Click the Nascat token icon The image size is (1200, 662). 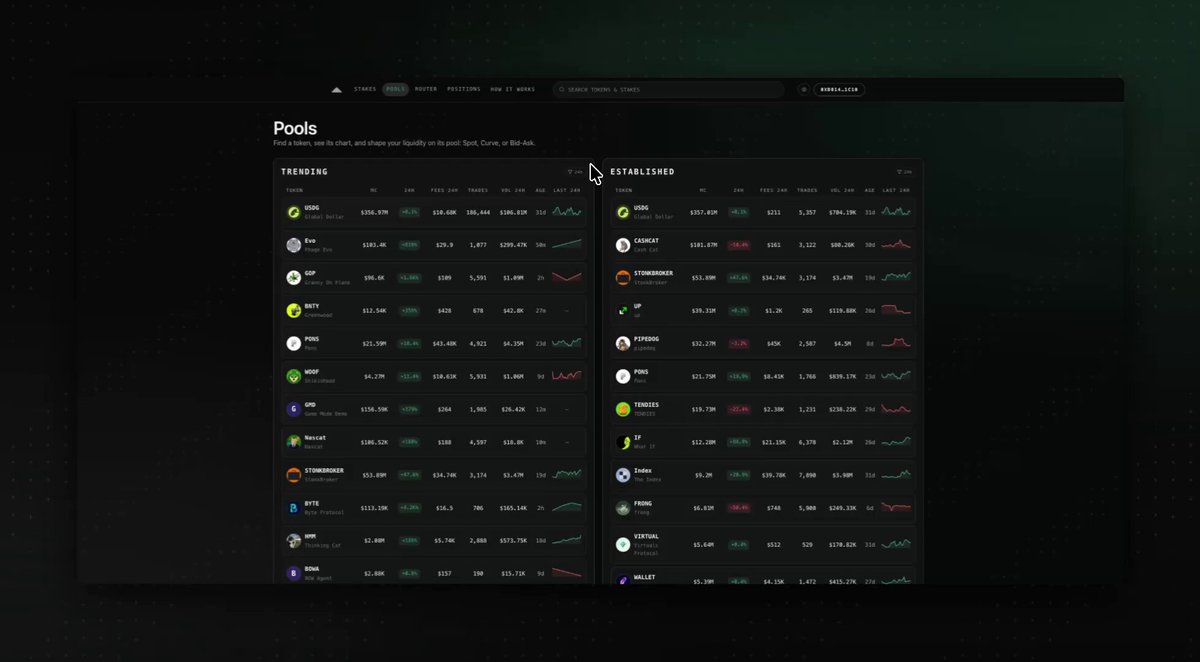(x=294, y=441)
